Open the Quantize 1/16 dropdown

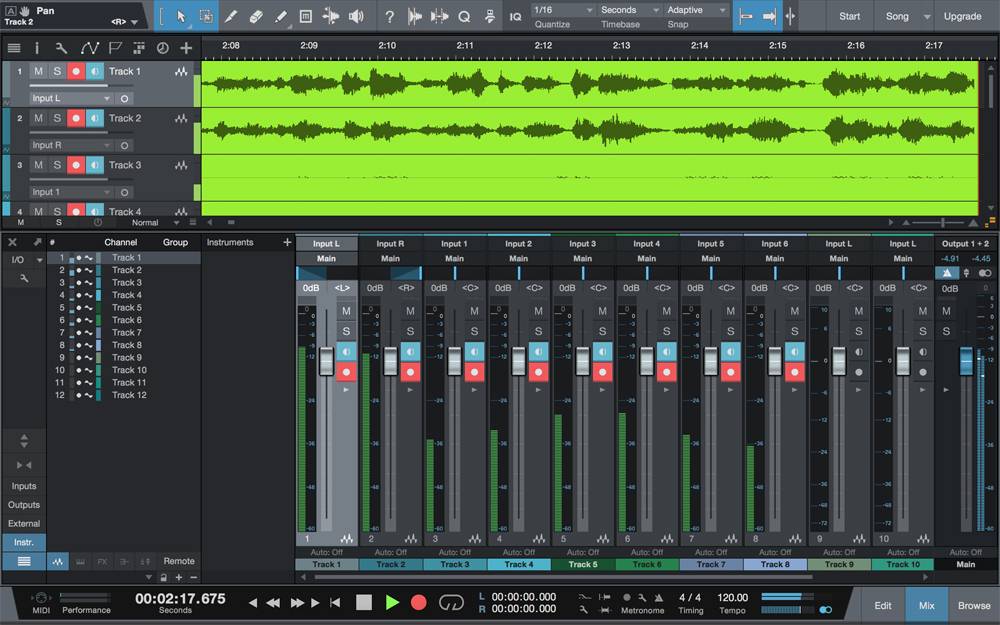(562, 10)
